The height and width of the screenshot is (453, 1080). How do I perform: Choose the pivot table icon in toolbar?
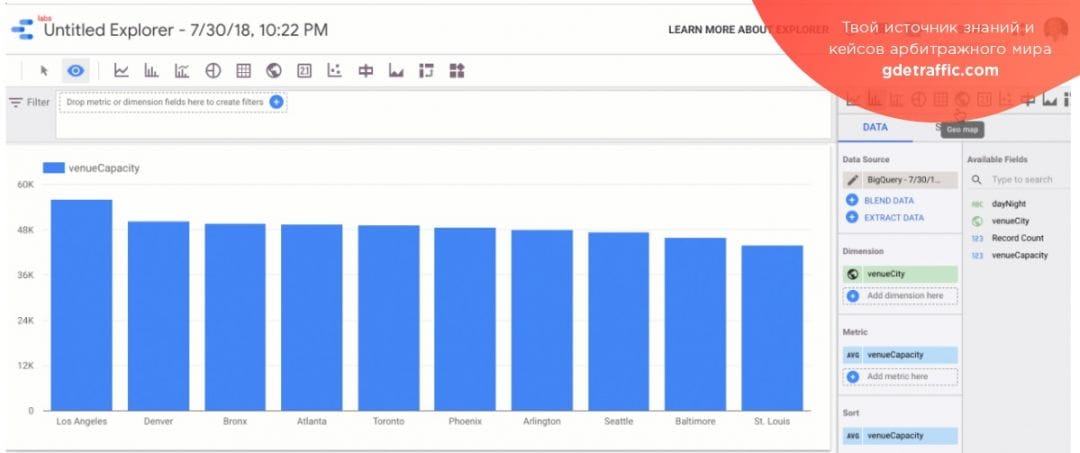pos(426,70)
